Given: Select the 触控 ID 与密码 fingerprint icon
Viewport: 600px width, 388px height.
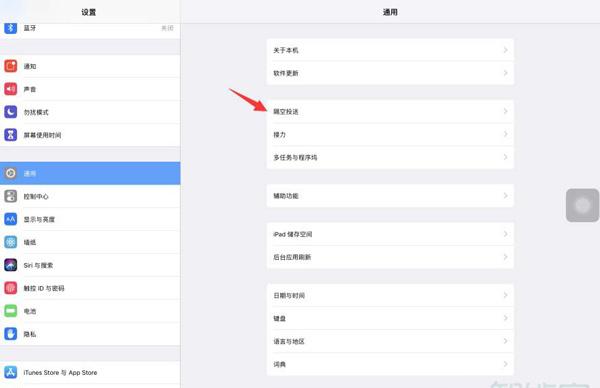Looking at the screenshot, I should (x=11, y=288).
